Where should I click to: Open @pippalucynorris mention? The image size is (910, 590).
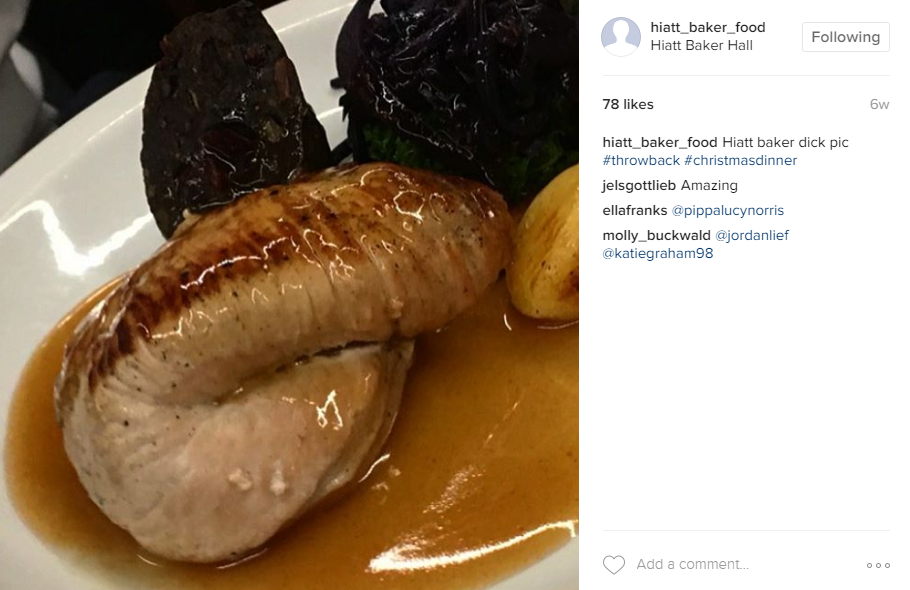click(728, 211)
